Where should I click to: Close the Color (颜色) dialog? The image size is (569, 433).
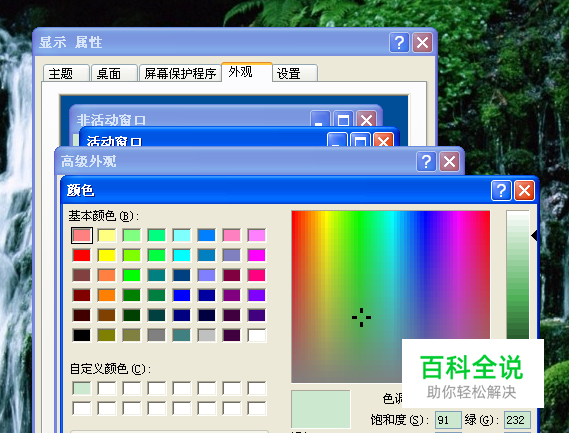524,190
